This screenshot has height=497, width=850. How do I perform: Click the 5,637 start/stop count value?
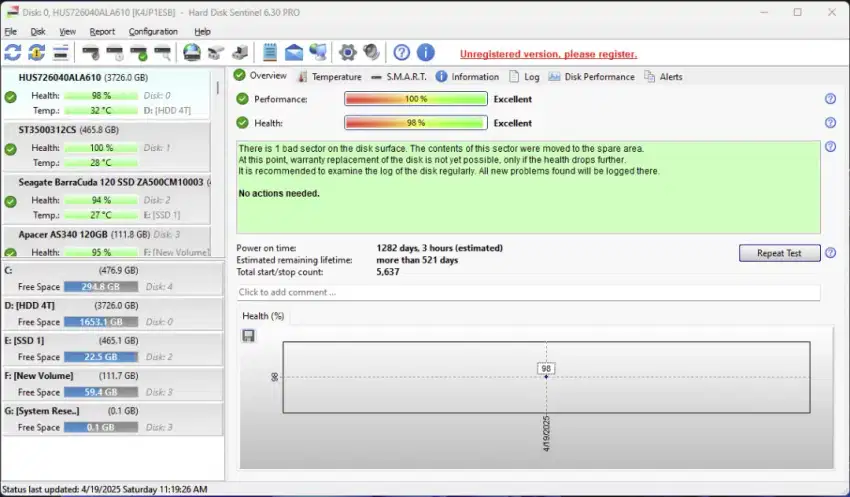pos(388,272)
